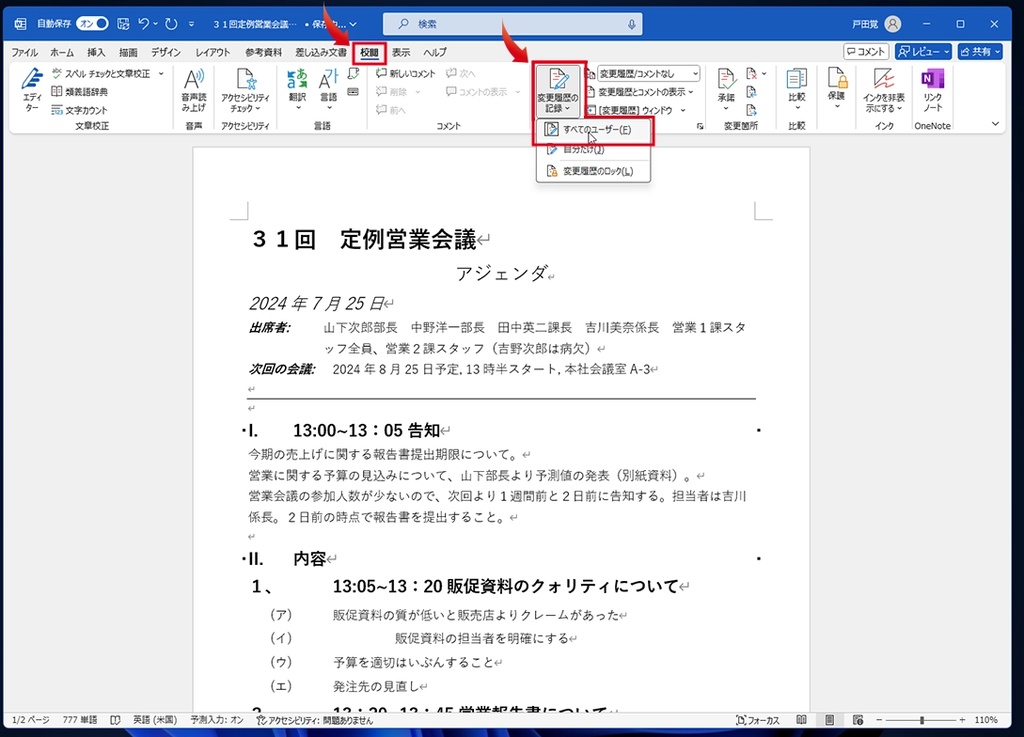Go to previous change icon

click(x=752, y=92)
